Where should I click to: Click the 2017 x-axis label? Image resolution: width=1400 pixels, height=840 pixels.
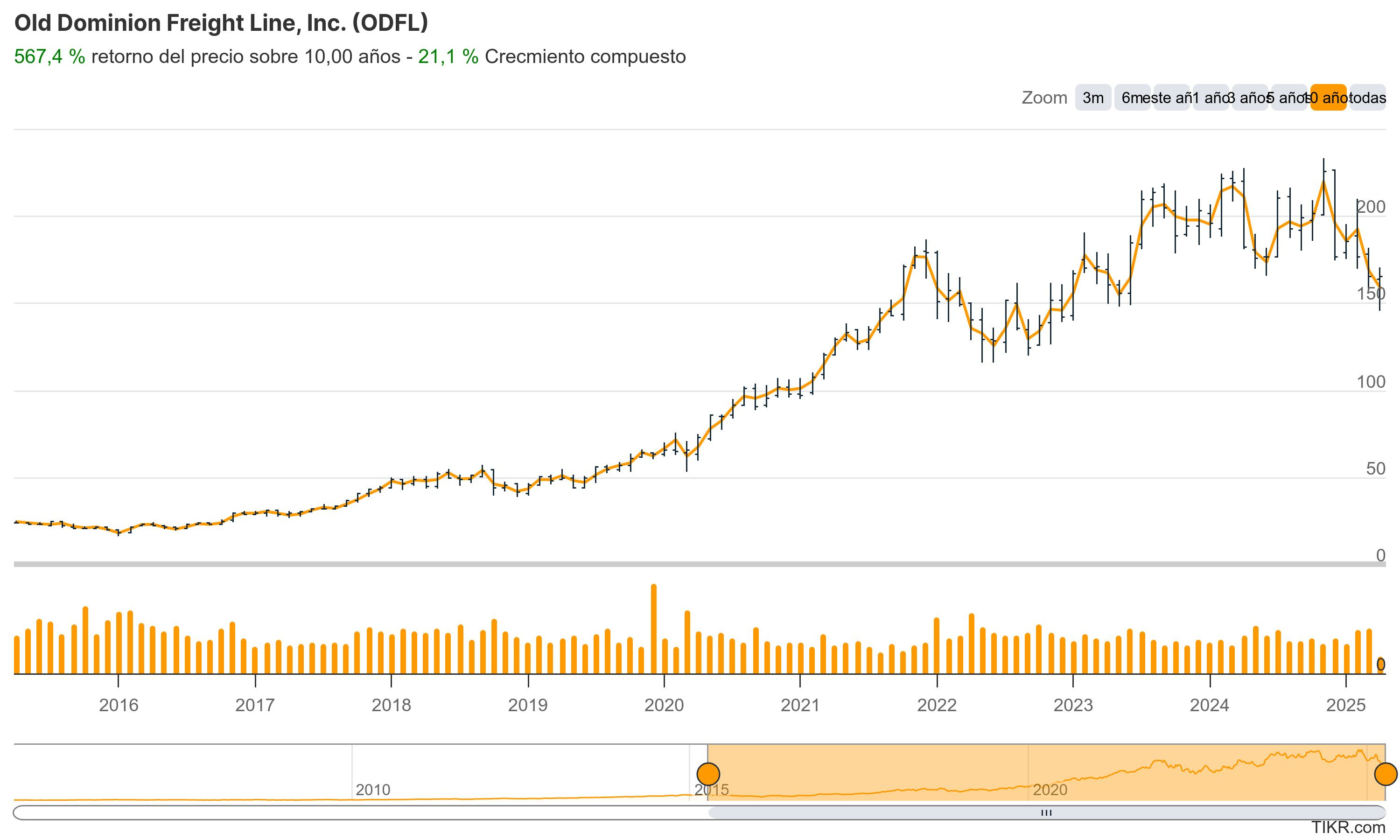coord(255,705)
